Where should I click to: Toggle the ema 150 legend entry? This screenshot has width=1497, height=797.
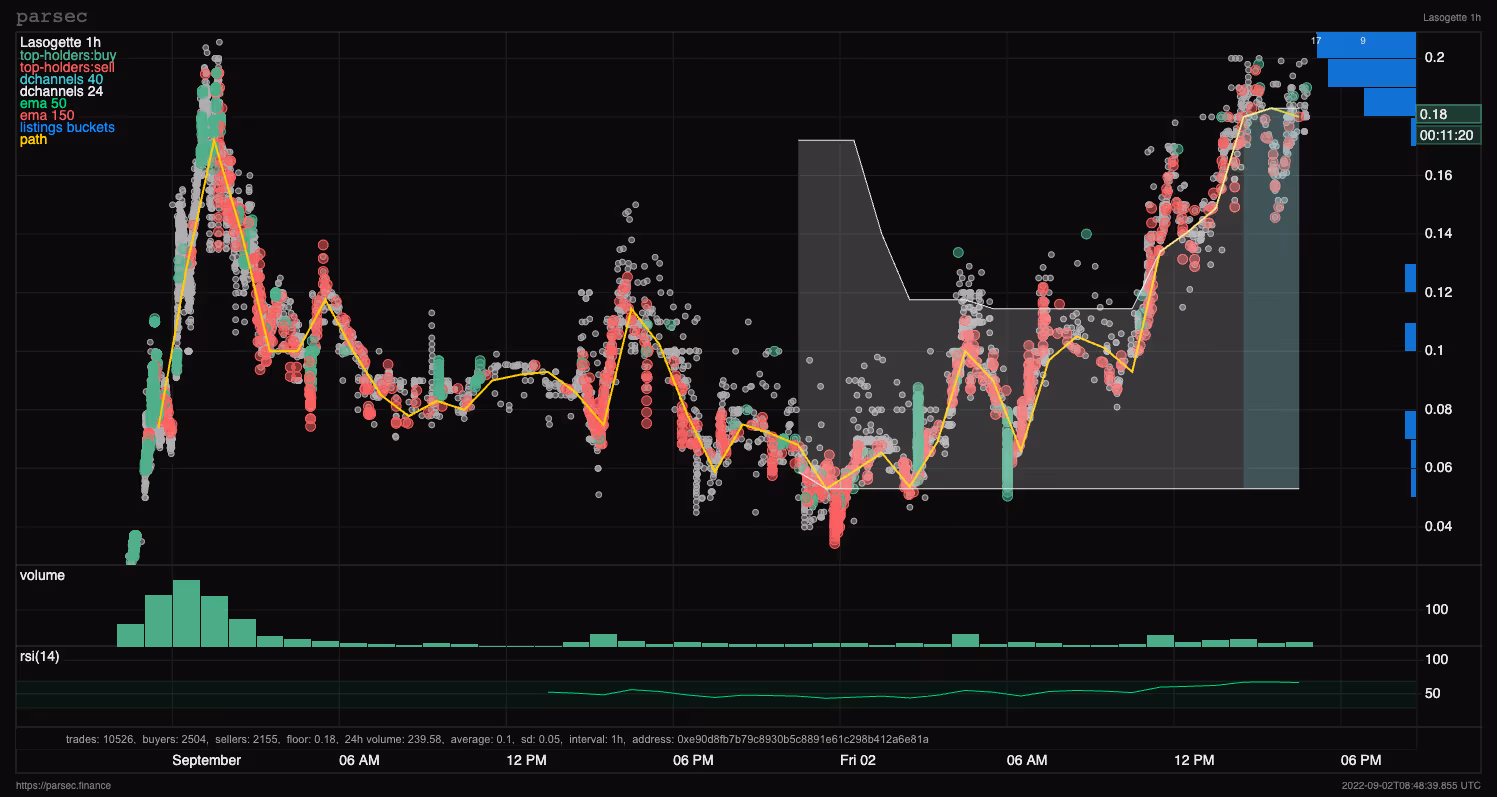point(47,115)
